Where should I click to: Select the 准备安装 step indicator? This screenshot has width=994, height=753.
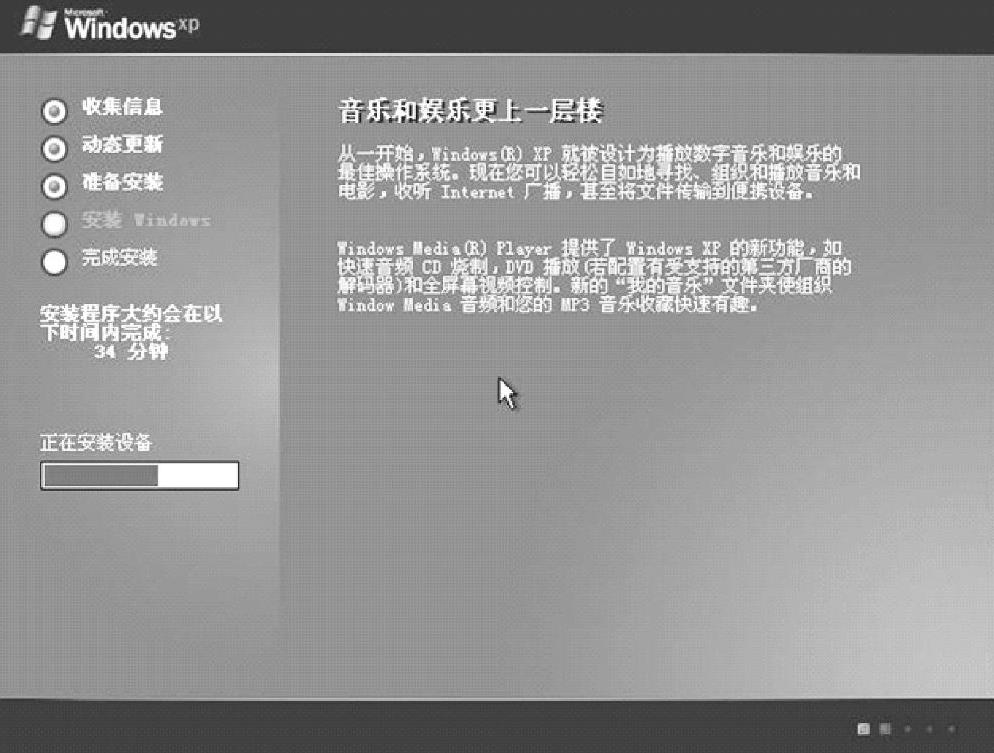click(x=55, y=186)
